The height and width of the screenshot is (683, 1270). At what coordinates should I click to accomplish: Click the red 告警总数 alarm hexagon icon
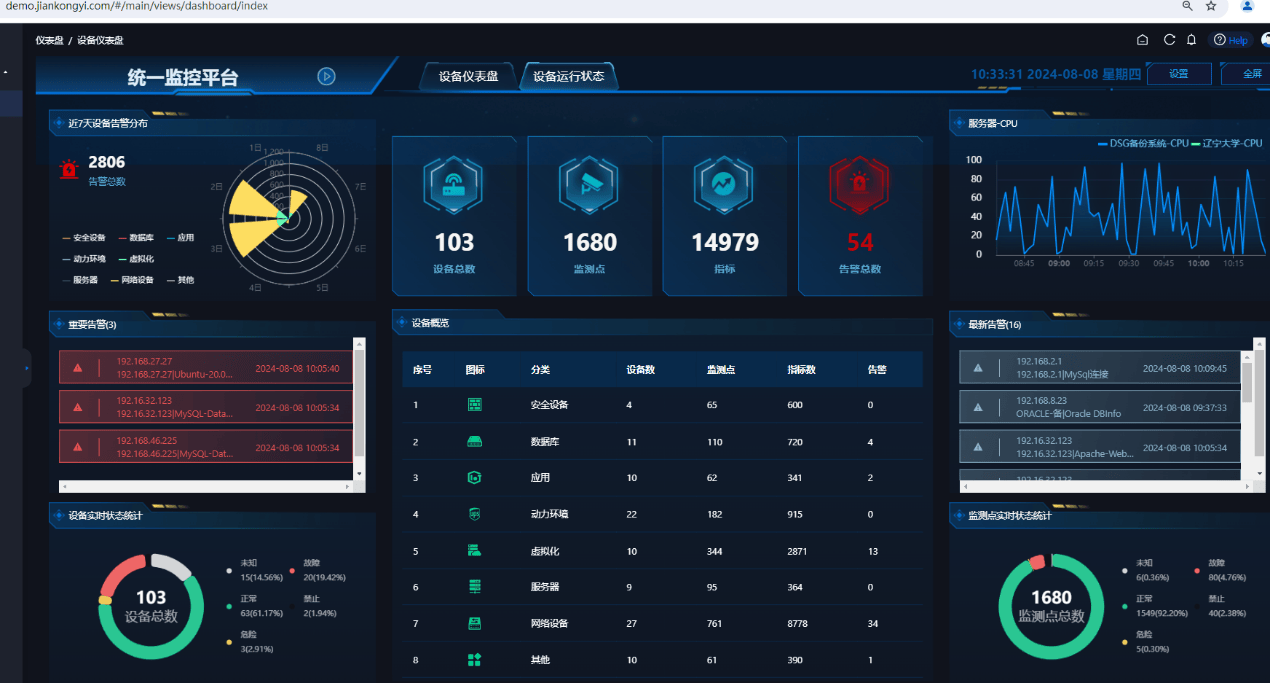click(859, 184)
